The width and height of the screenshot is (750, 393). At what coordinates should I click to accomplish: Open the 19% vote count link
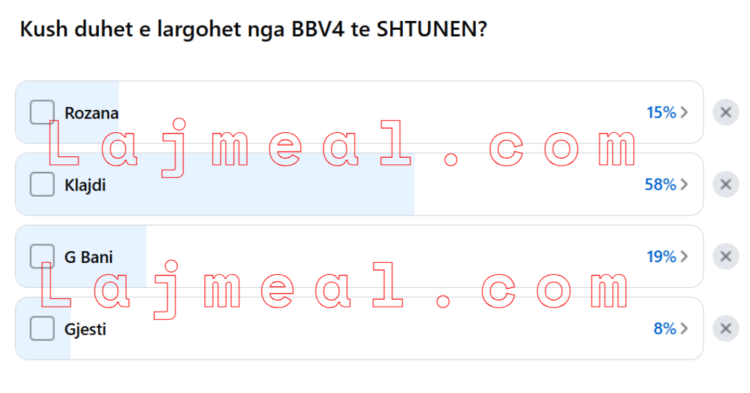[x=662, y=257]
